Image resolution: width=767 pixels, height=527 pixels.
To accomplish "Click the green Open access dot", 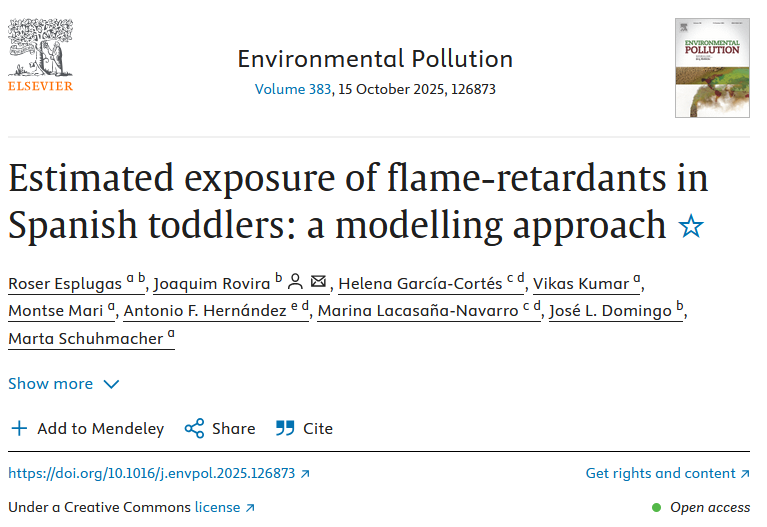I will tap(656, 507).
